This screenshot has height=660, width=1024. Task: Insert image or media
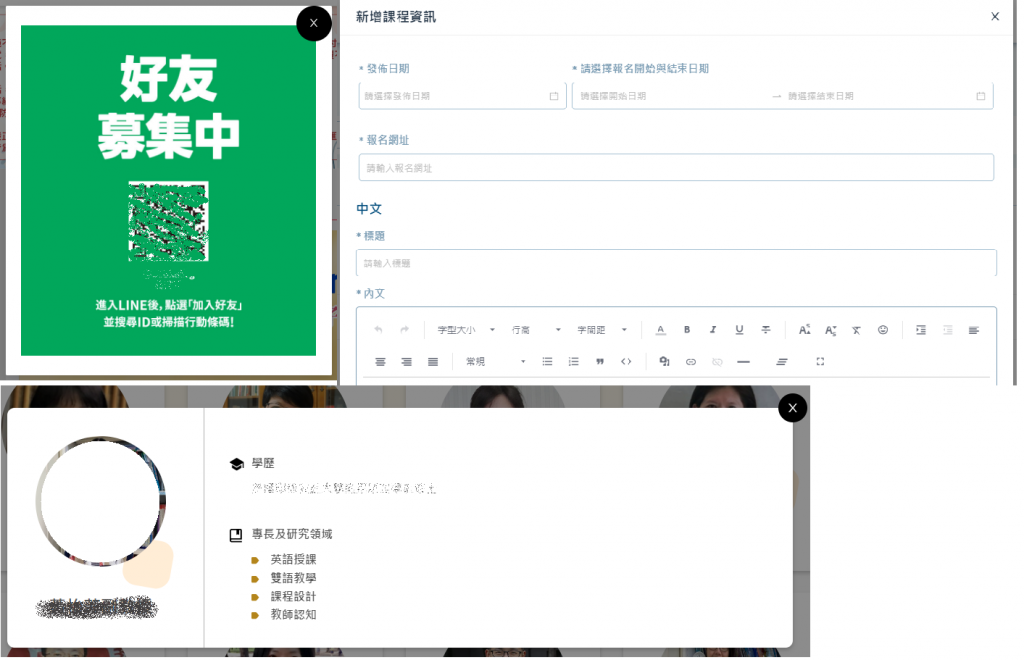point(664,362)
